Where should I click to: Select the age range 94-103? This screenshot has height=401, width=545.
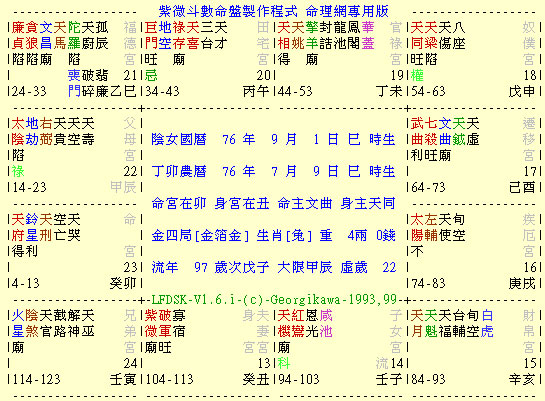(x=299, y=379)
